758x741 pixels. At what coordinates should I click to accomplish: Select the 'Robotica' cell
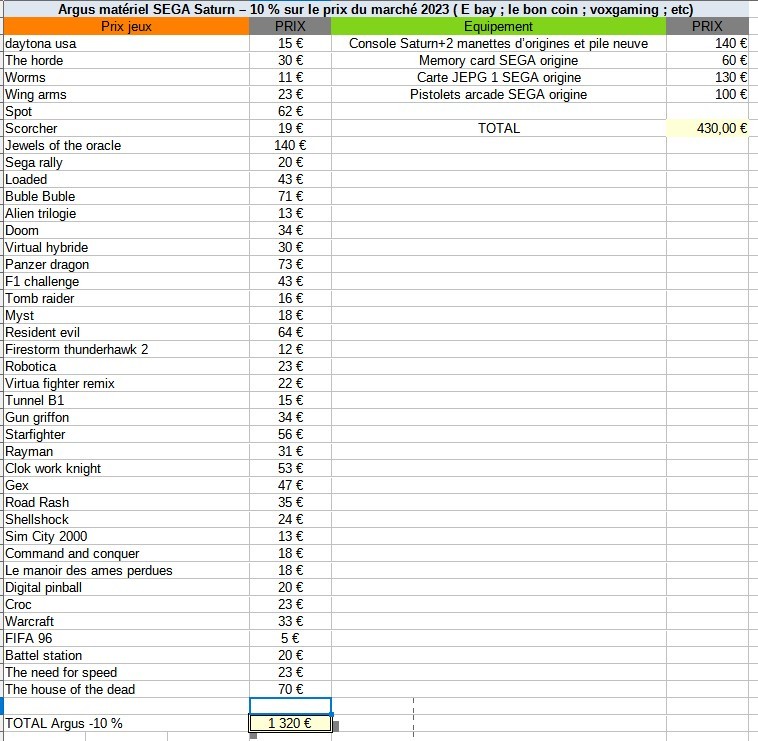point(126,366)
